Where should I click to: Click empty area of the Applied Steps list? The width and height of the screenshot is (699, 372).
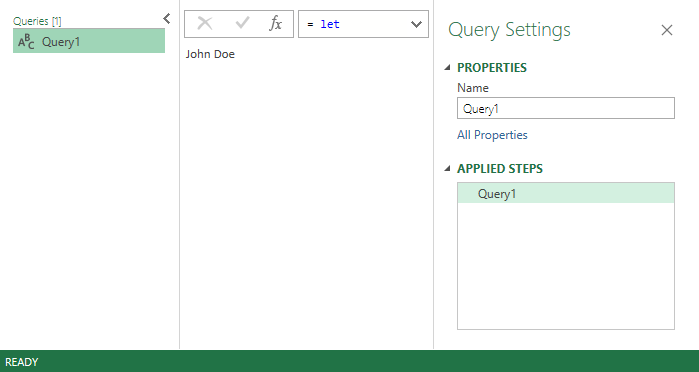(x=566, y=266)
